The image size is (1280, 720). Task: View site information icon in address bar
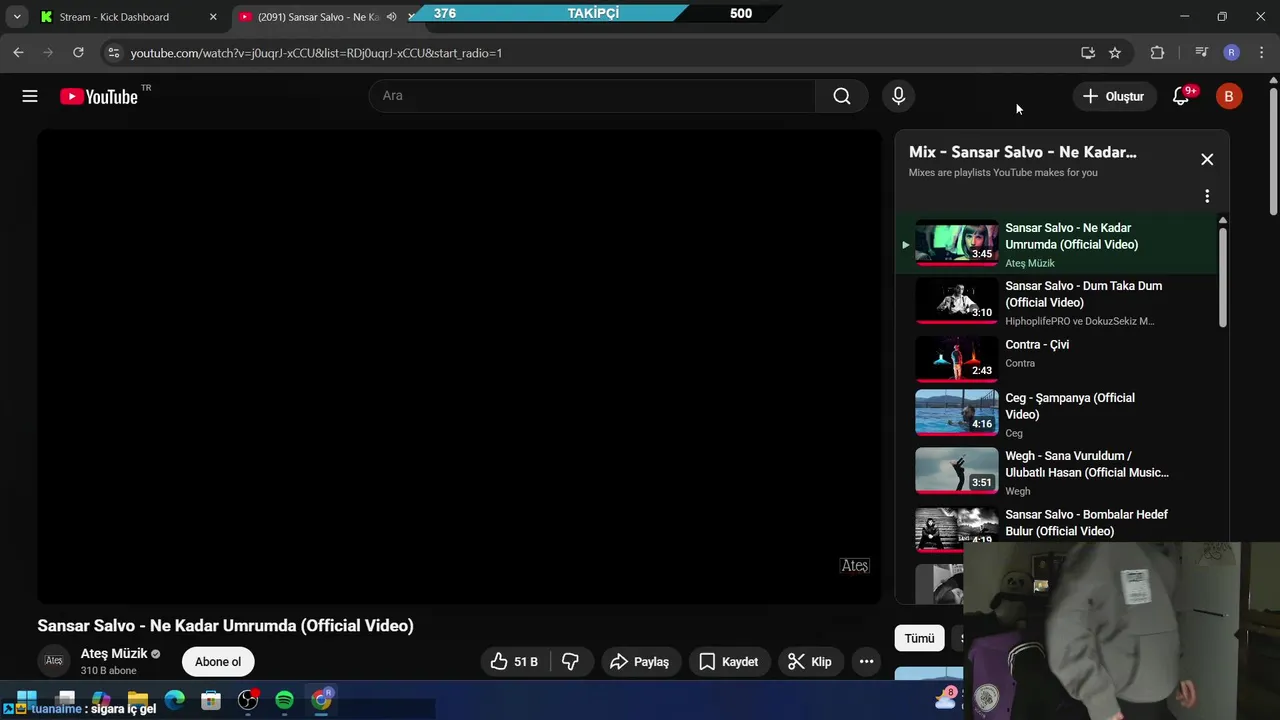(x=114, y=53)
